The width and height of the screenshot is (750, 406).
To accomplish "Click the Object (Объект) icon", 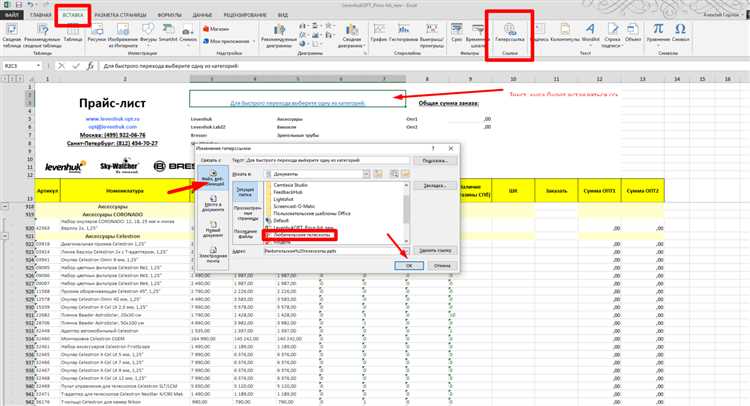I will point(632,30).
